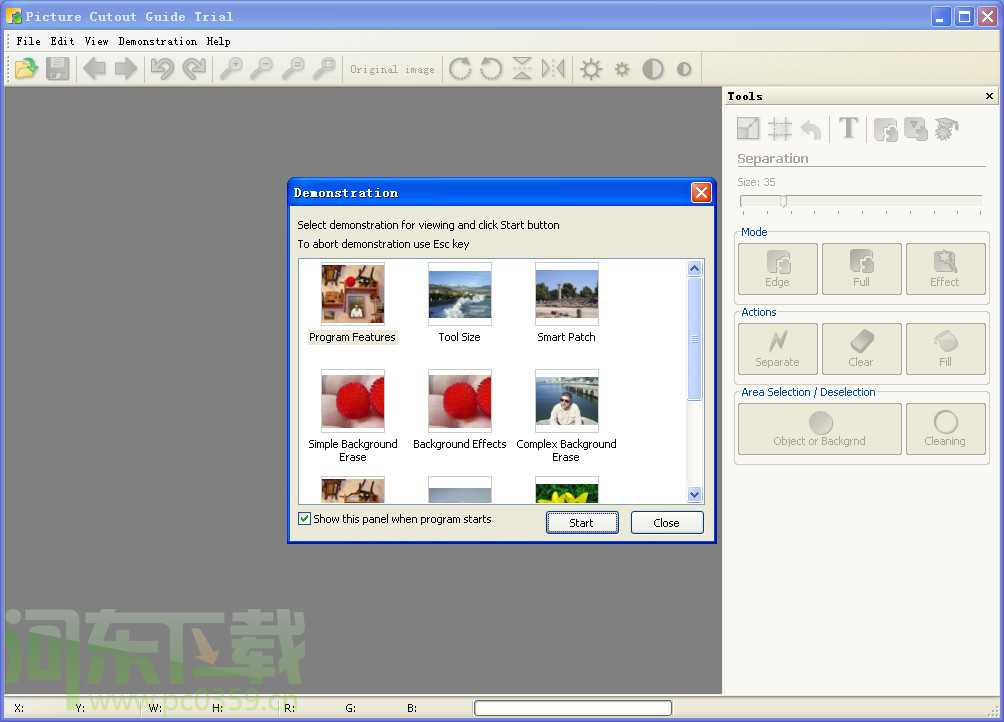This screenshot has width=1004, height=722.
Task: Activate Full mode under Mode section
Action: [861, 268]
